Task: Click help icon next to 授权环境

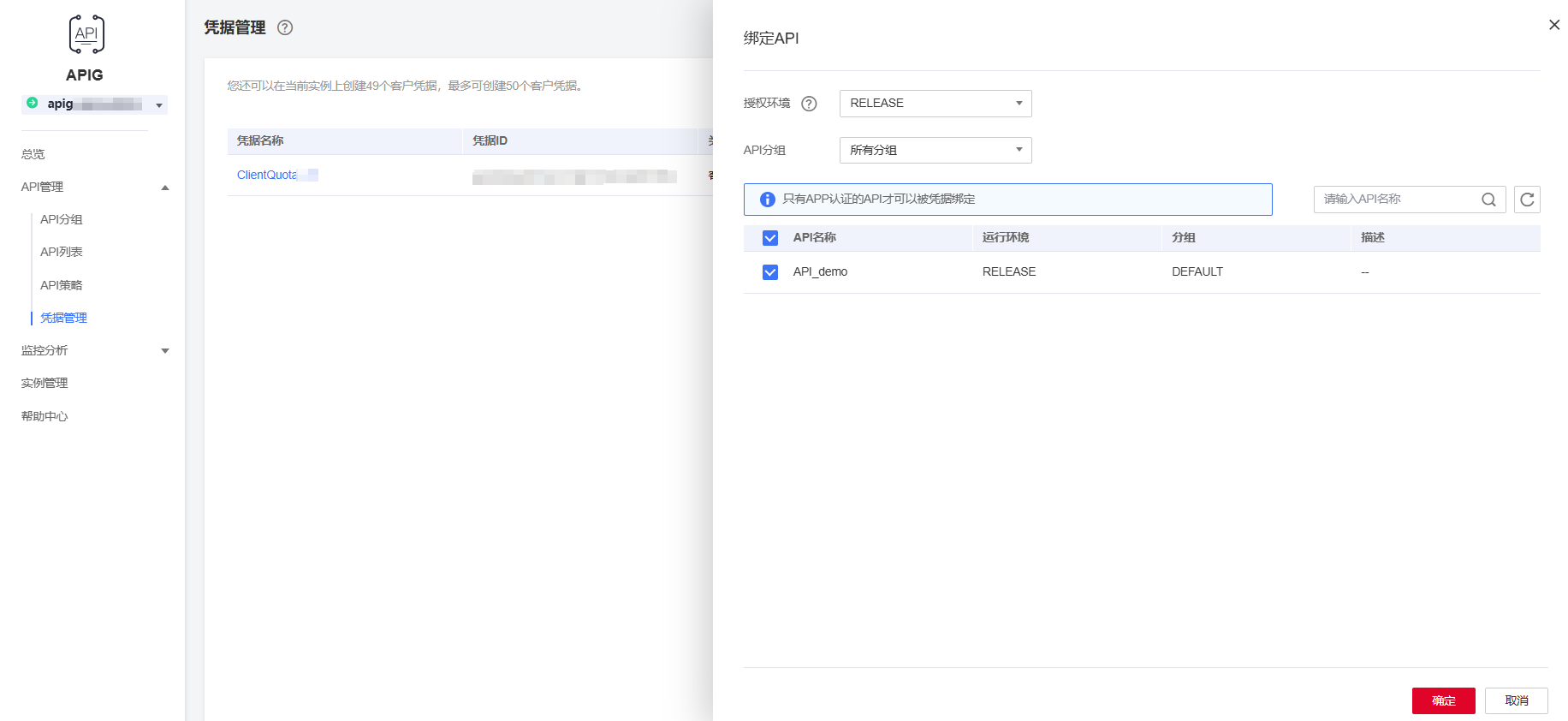Action: coord(809,104)
